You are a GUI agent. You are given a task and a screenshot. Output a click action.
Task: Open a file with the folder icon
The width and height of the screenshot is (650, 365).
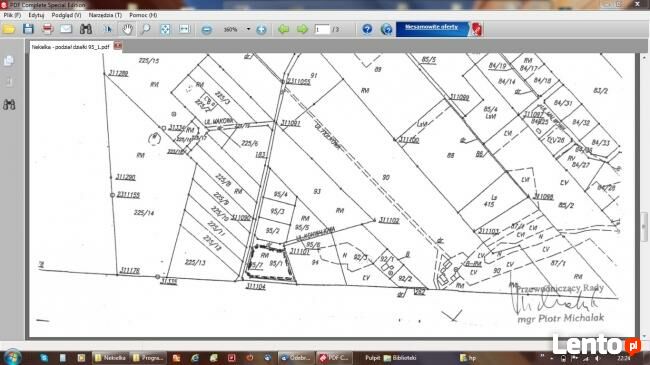[9, 29]
